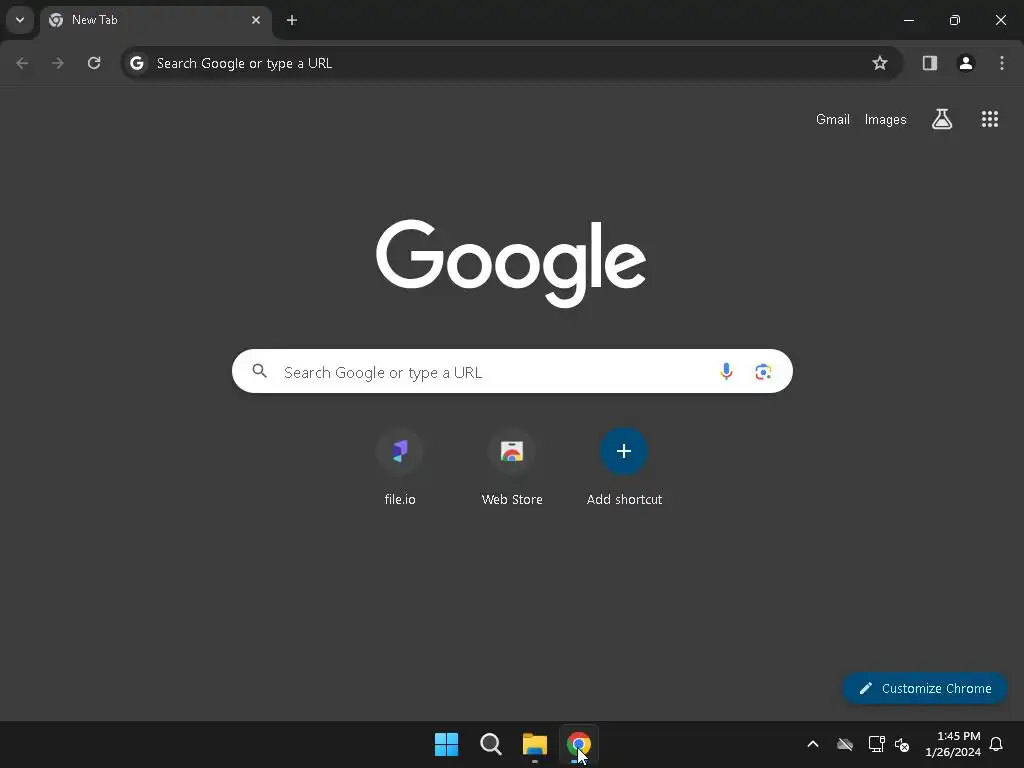Image resolution: width=1024 pixels, height=768 pixels.
Task: Search by image with Google Lens icon
Action: pyautogui.click(x=763, y=372)
